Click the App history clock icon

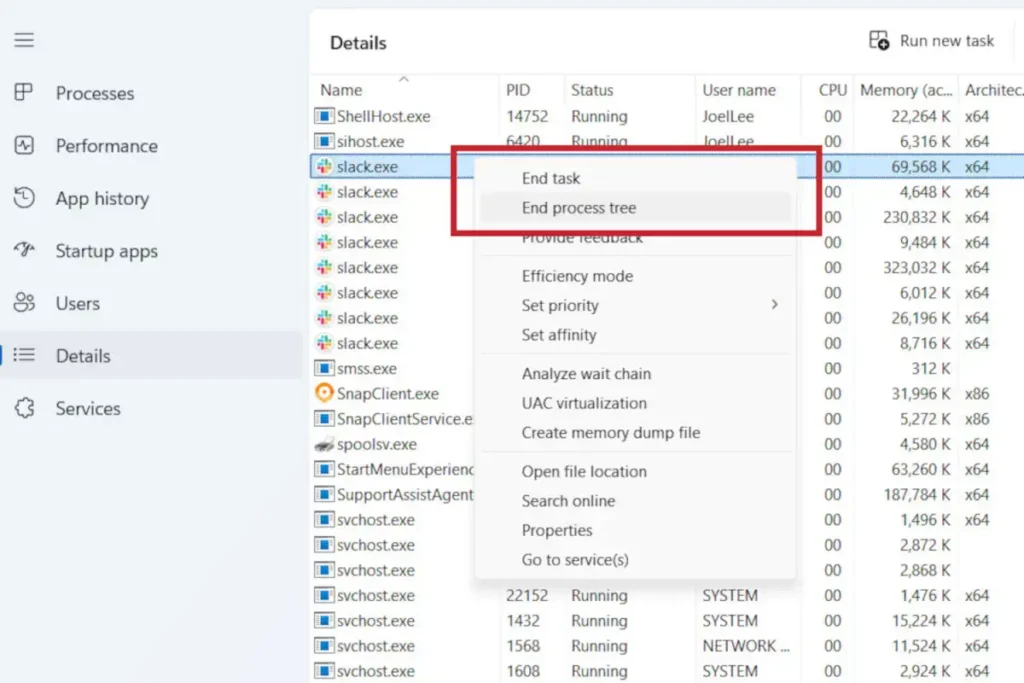click(24, 198)
